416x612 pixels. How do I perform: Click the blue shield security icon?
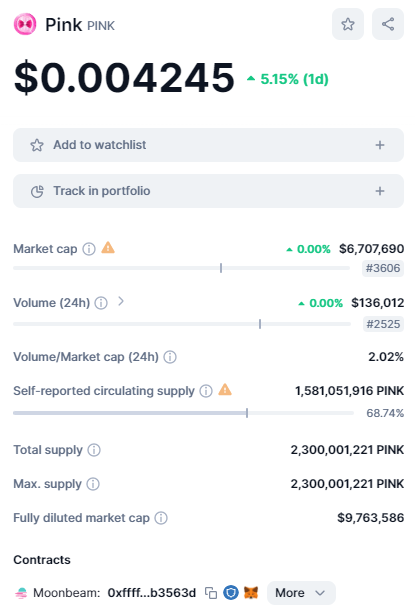231,593
